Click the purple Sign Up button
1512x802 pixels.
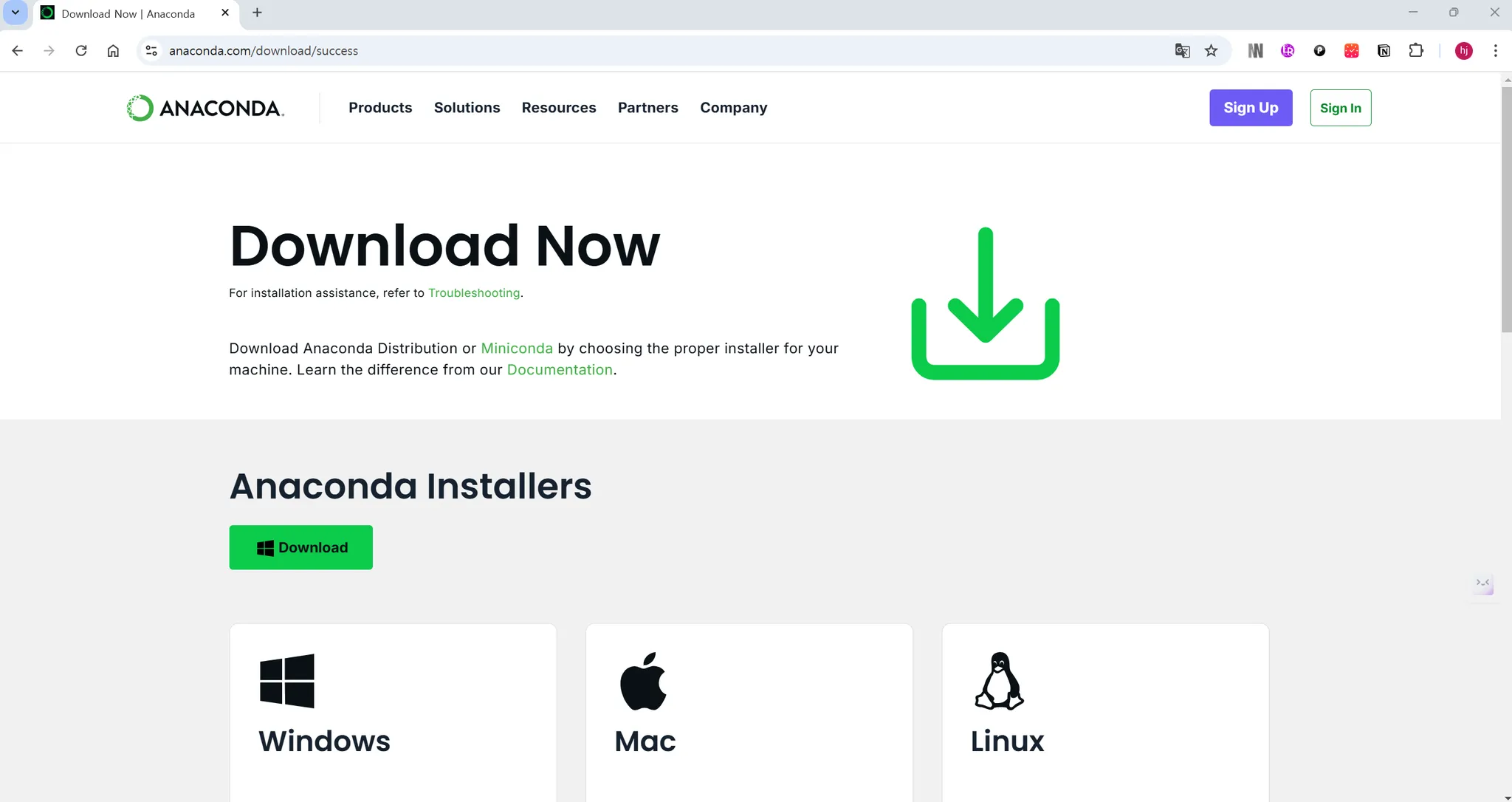point(1250,108)
